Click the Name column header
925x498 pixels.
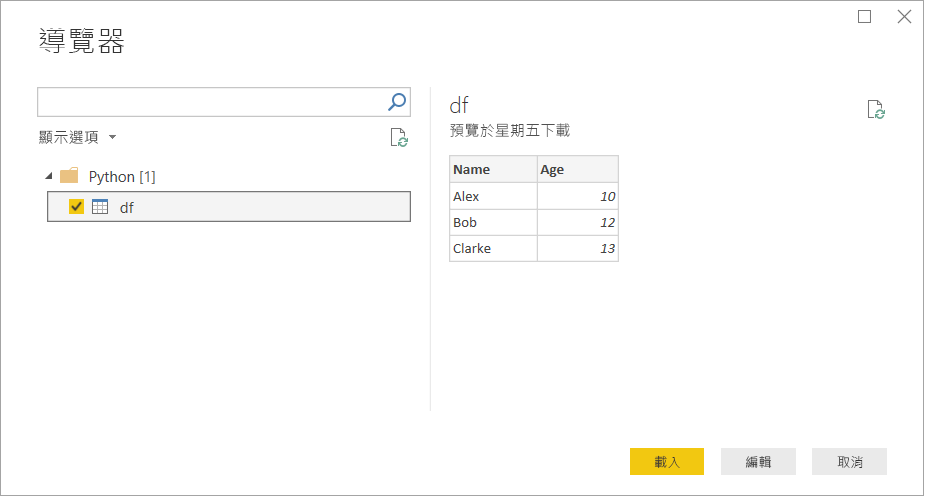click(x=493, y=169)
